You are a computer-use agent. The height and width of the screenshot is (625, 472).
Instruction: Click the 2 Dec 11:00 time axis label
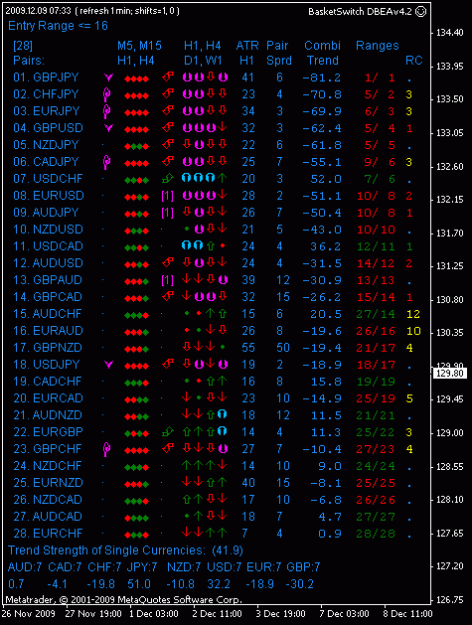217,613
